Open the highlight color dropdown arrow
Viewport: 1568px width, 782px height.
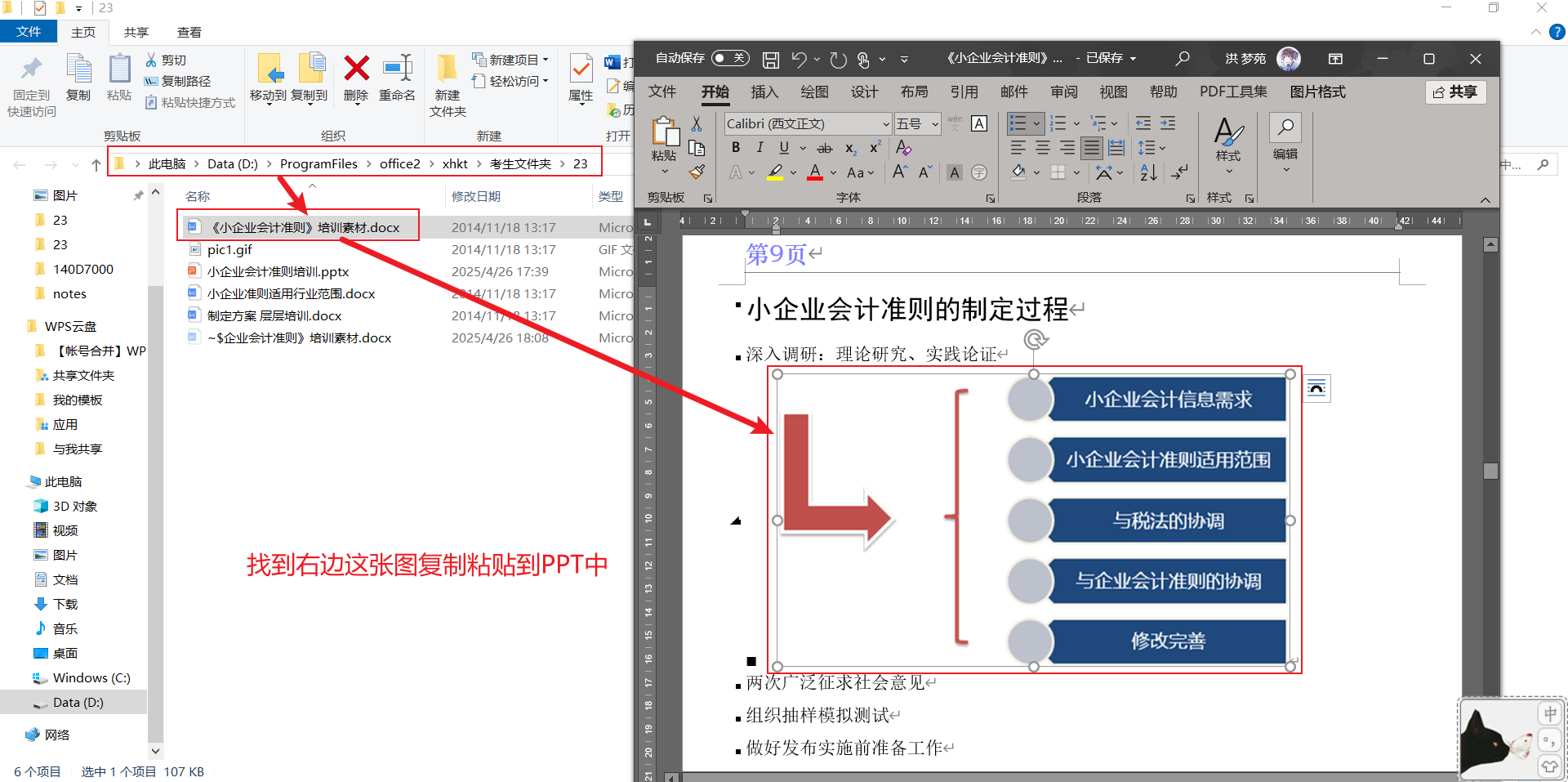(793, 172)
